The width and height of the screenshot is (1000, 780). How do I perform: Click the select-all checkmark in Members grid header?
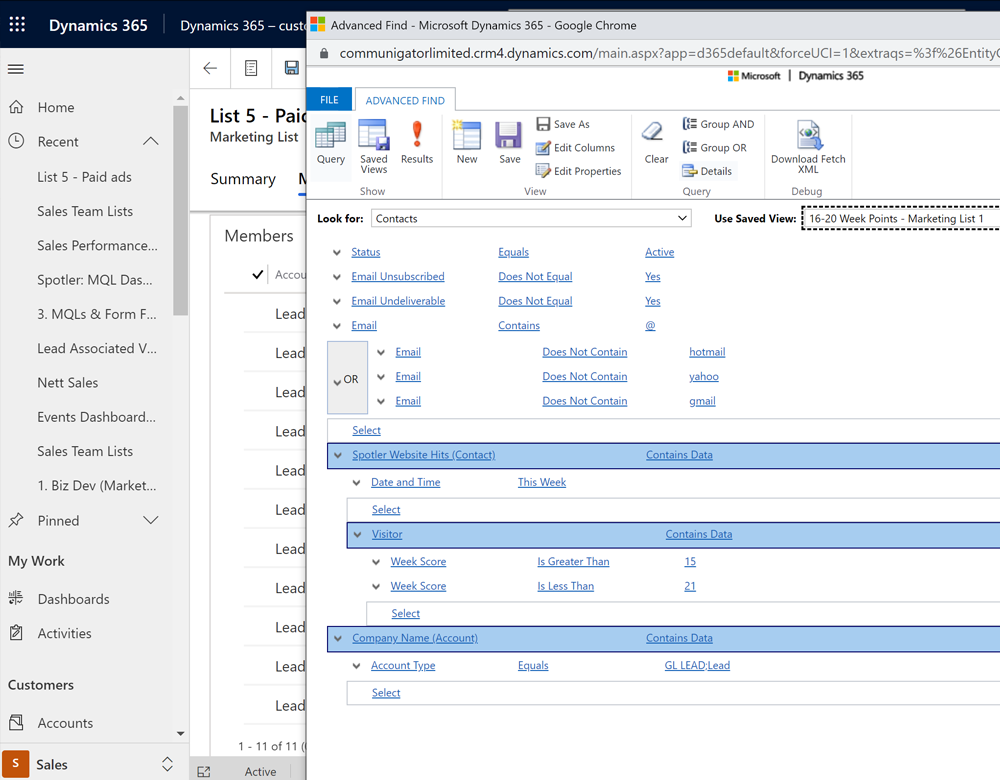coord(257,274)
